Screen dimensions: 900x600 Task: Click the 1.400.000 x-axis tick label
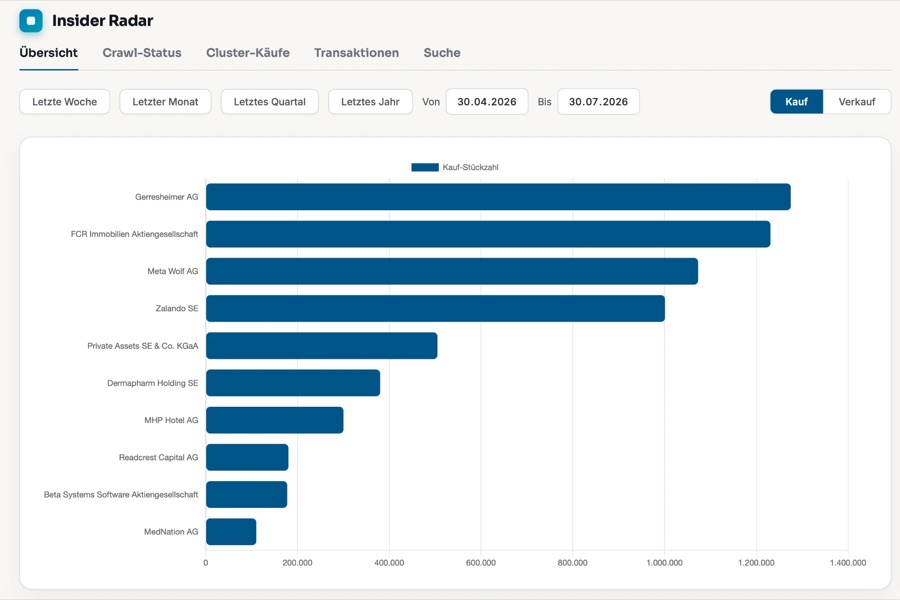pyautogui.click(x=848, y=563)
